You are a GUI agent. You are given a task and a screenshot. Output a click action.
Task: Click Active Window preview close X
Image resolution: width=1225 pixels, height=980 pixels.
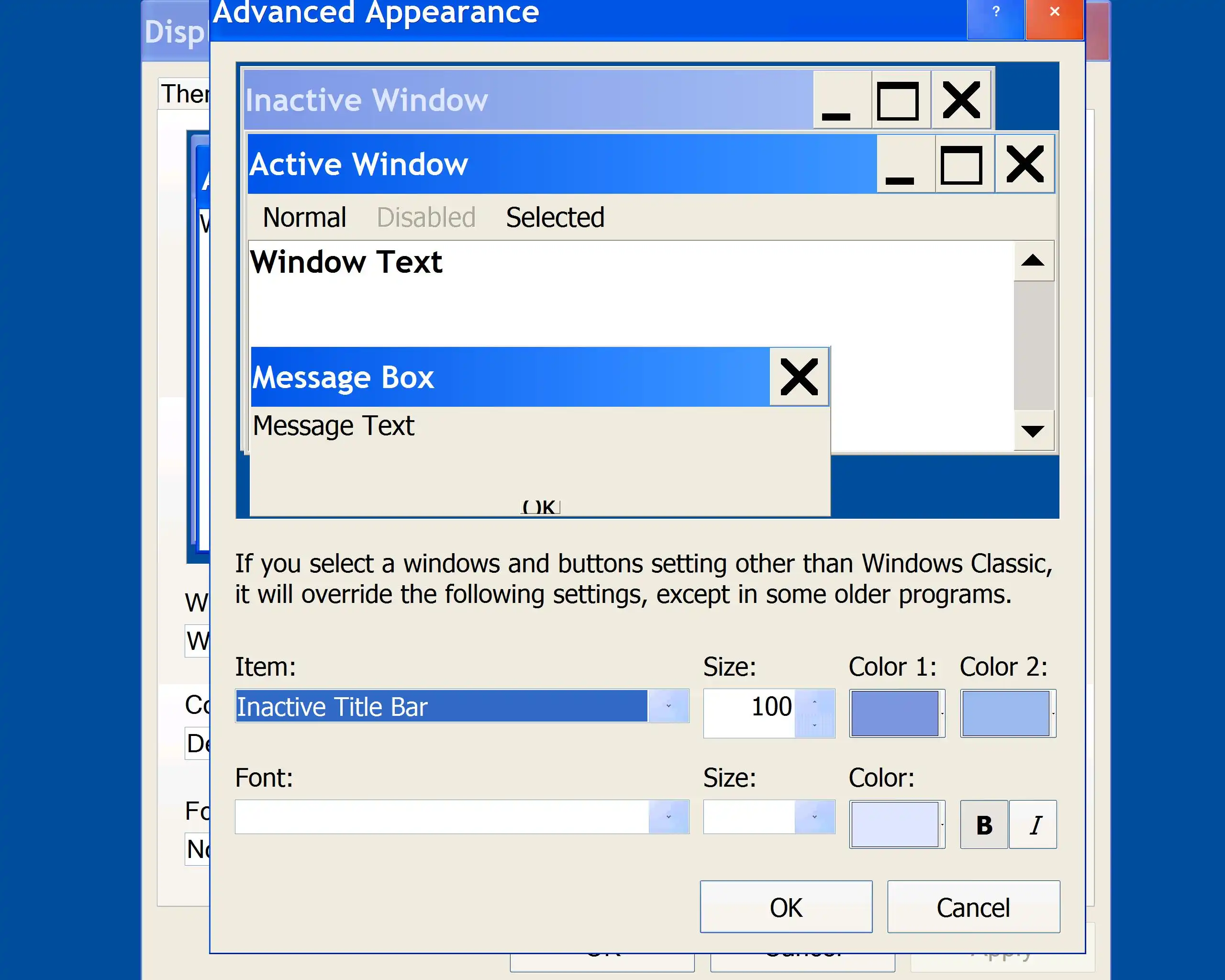pyautogui.click(x=1024, y=165)
